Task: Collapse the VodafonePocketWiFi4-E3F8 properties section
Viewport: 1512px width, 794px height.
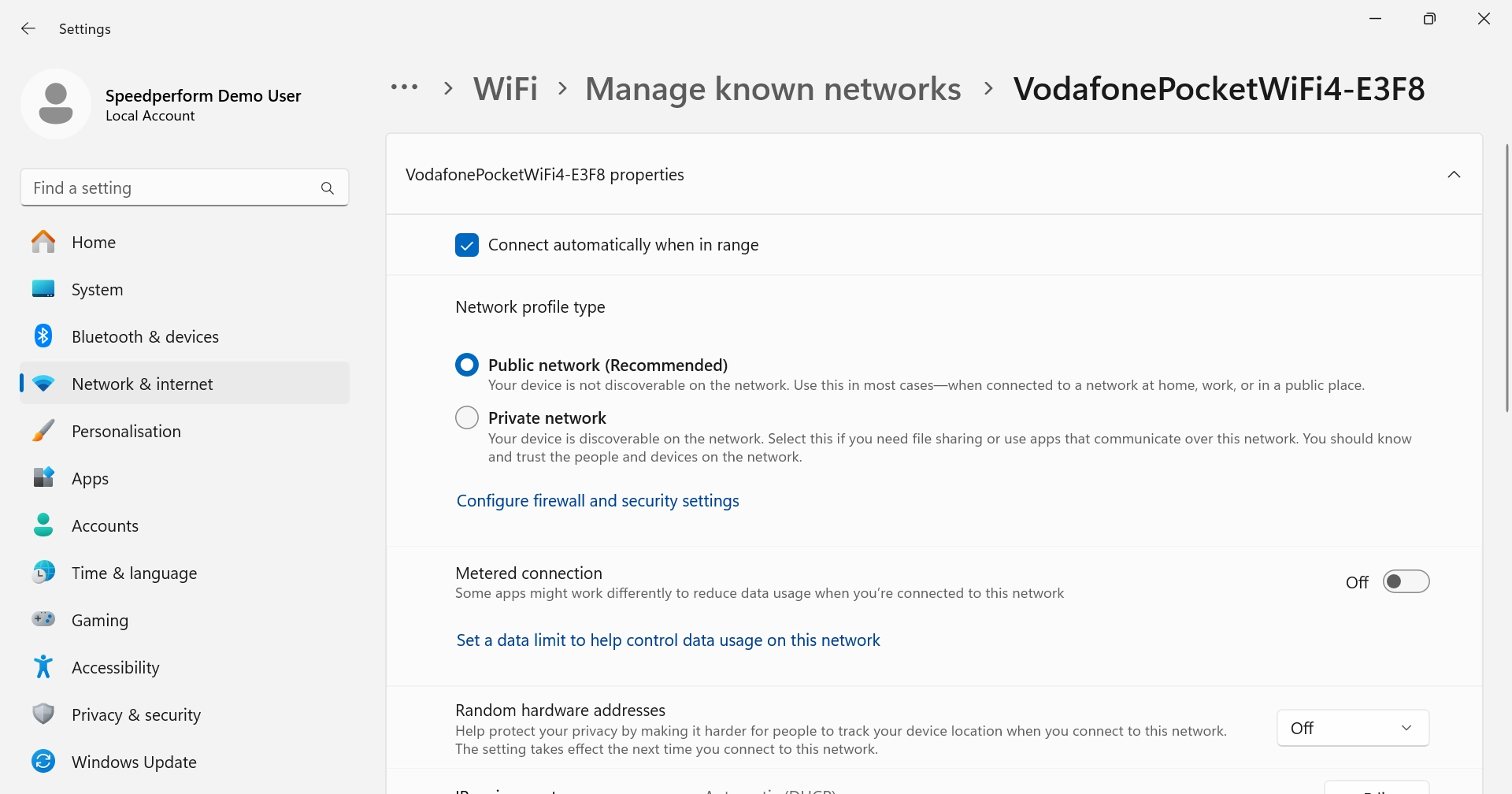Action: point(1454,175)
